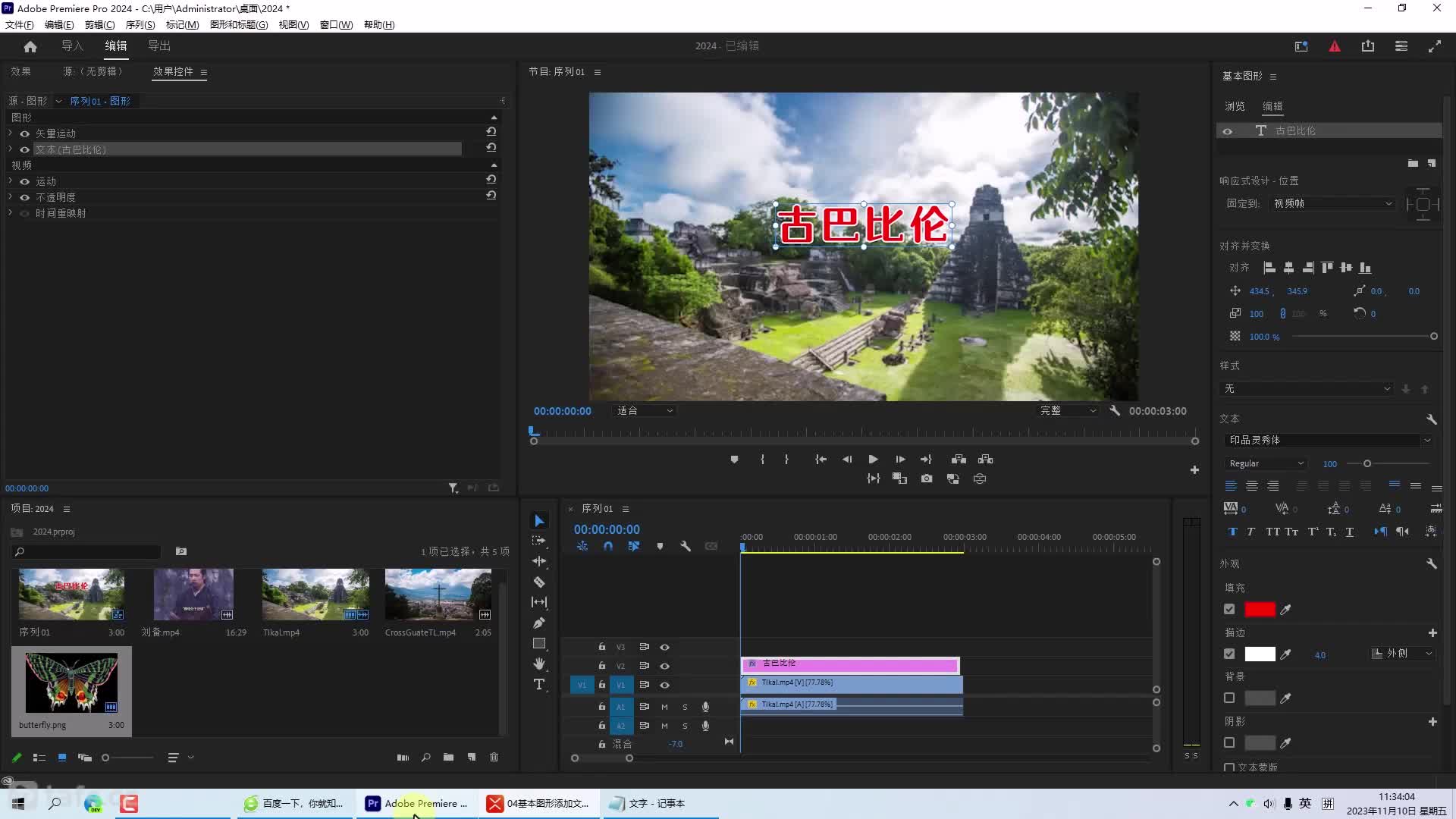Step forward one frame

pos(900,459)
